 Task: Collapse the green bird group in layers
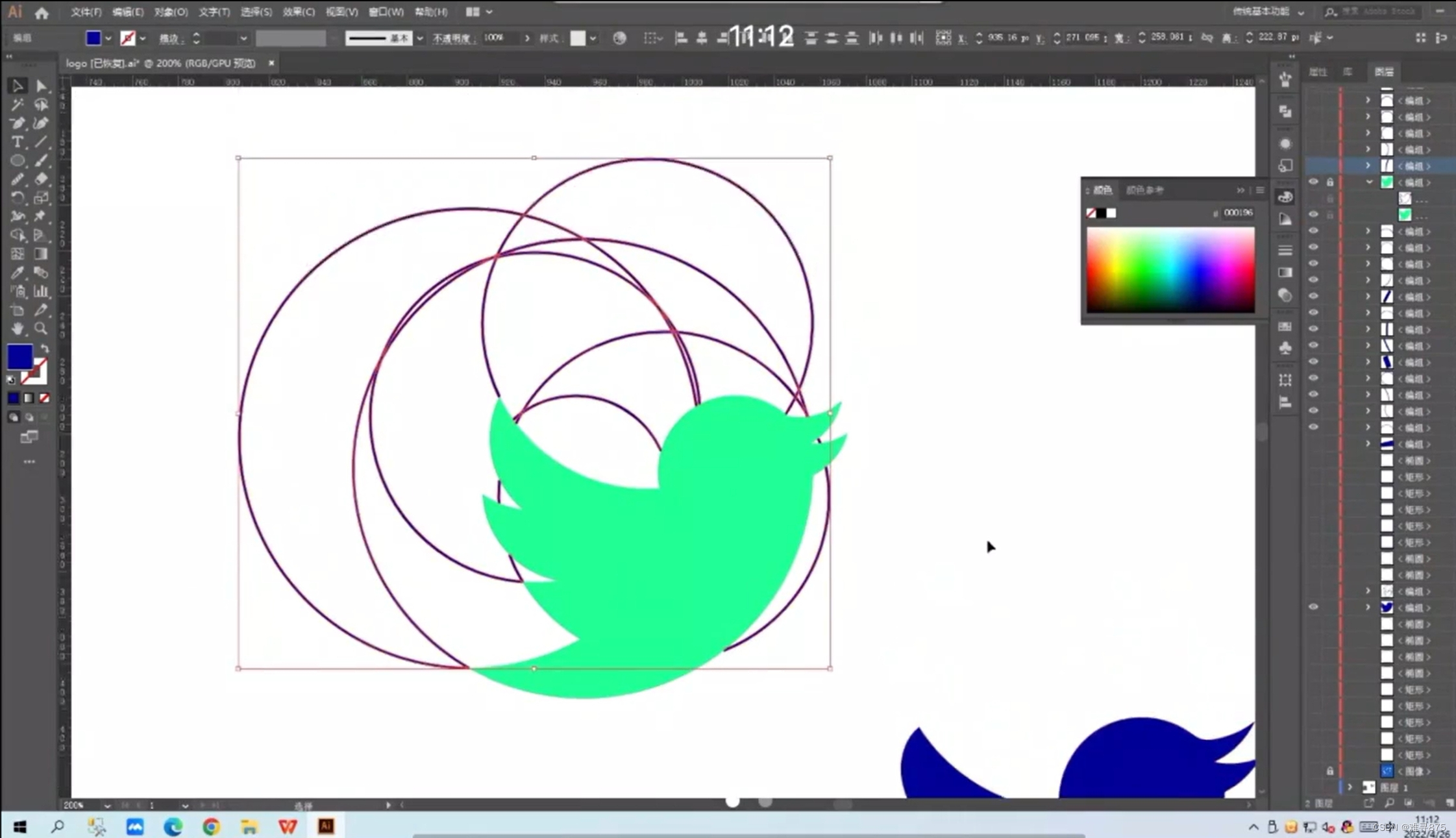coord(1368,182)
